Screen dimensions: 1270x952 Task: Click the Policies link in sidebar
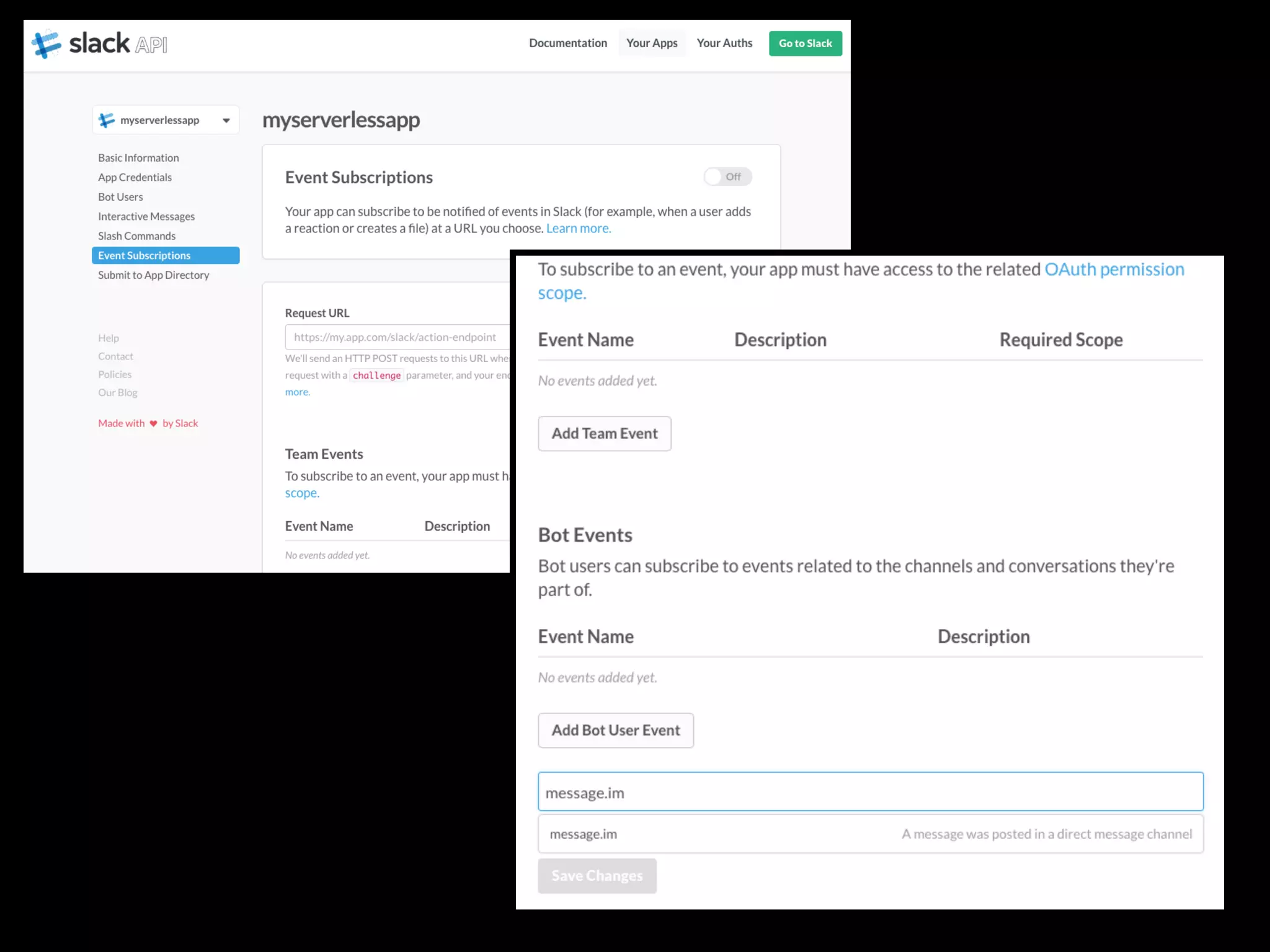click(x=115, y=374)
